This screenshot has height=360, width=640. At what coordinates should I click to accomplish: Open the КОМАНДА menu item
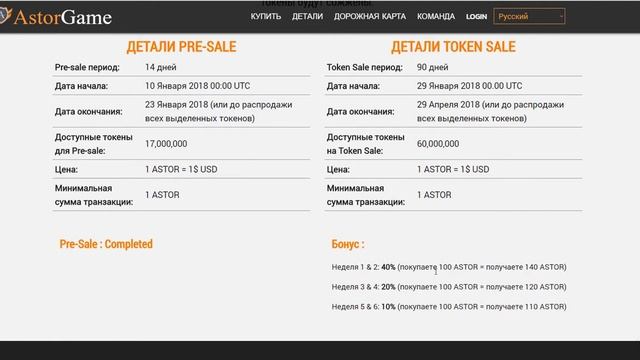(x=436, y=16)
